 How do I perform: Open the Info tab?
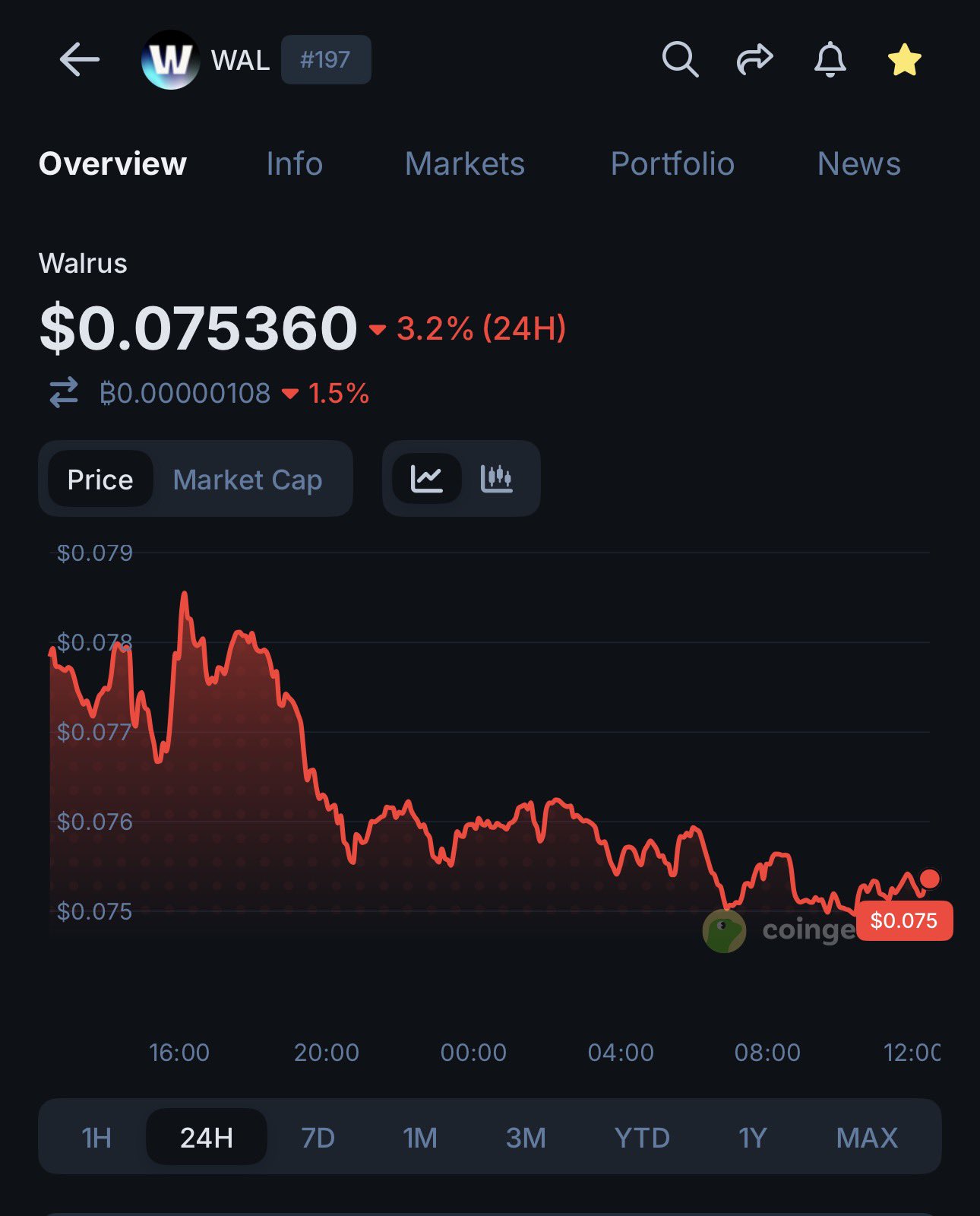294,163
